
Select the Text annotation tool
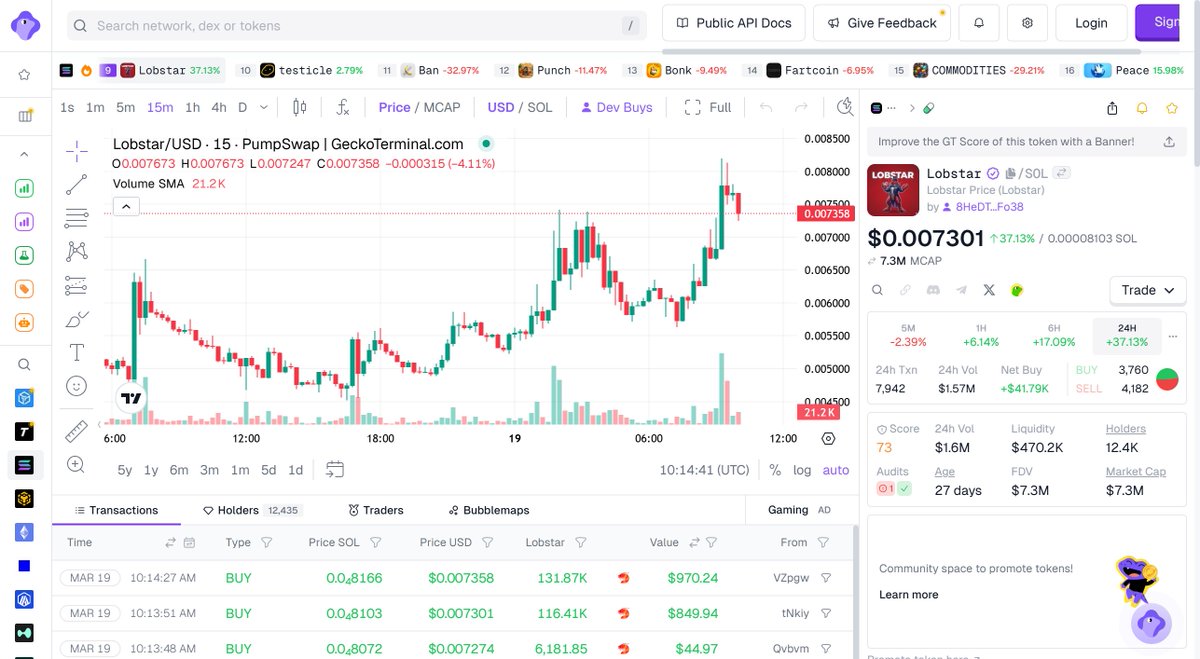click(x=76, y=352)
